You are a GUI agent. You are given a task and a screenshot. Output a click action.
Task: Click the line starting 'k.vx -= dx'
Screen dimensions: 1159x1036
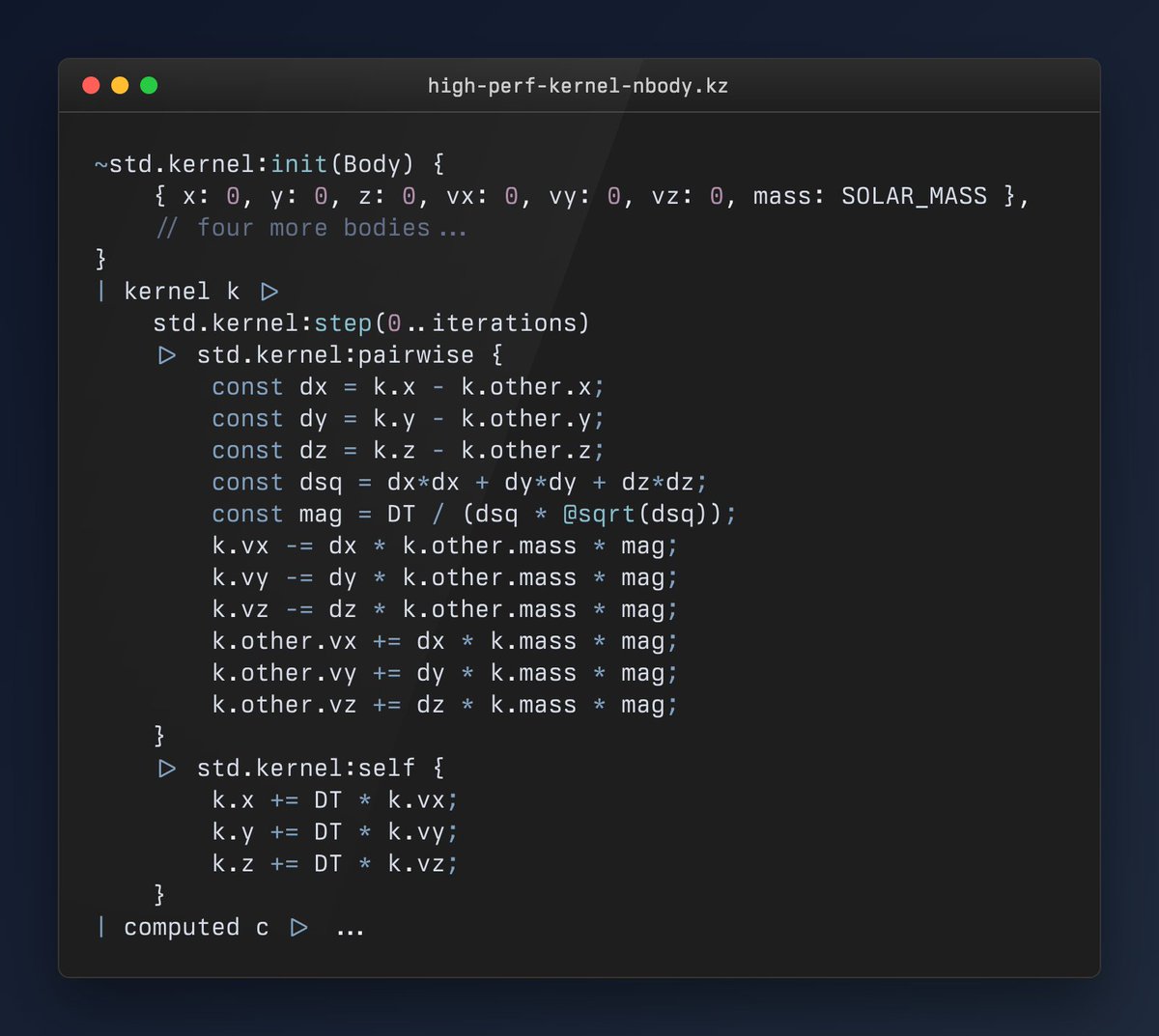point(445,546)
